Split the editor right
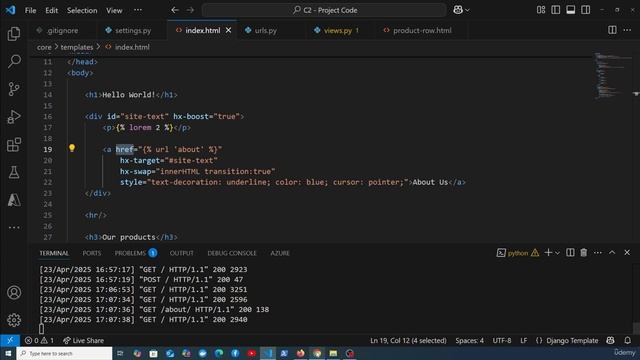This screenshot has width=640, height=360. pyautogui.click(x=612, y=30)
